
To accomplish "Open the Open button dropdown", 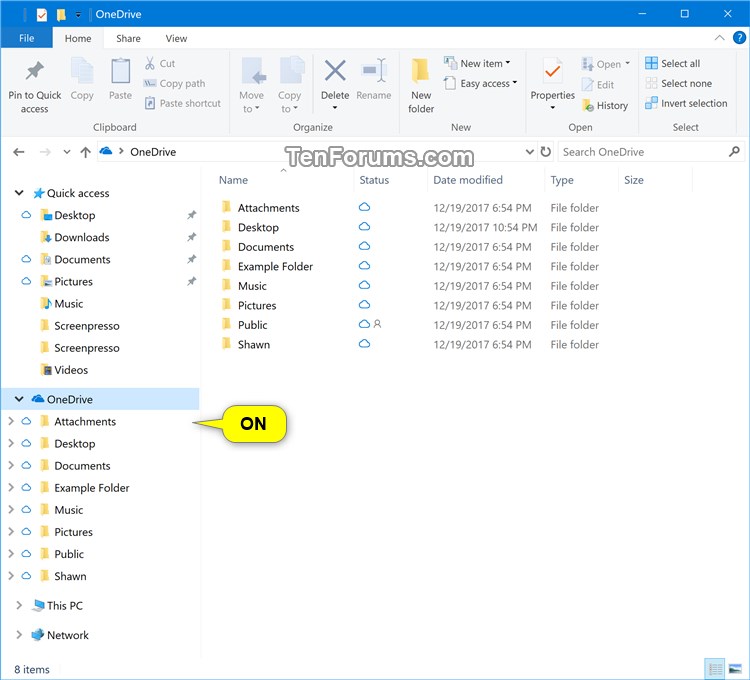I will click(x=628, y=64).
